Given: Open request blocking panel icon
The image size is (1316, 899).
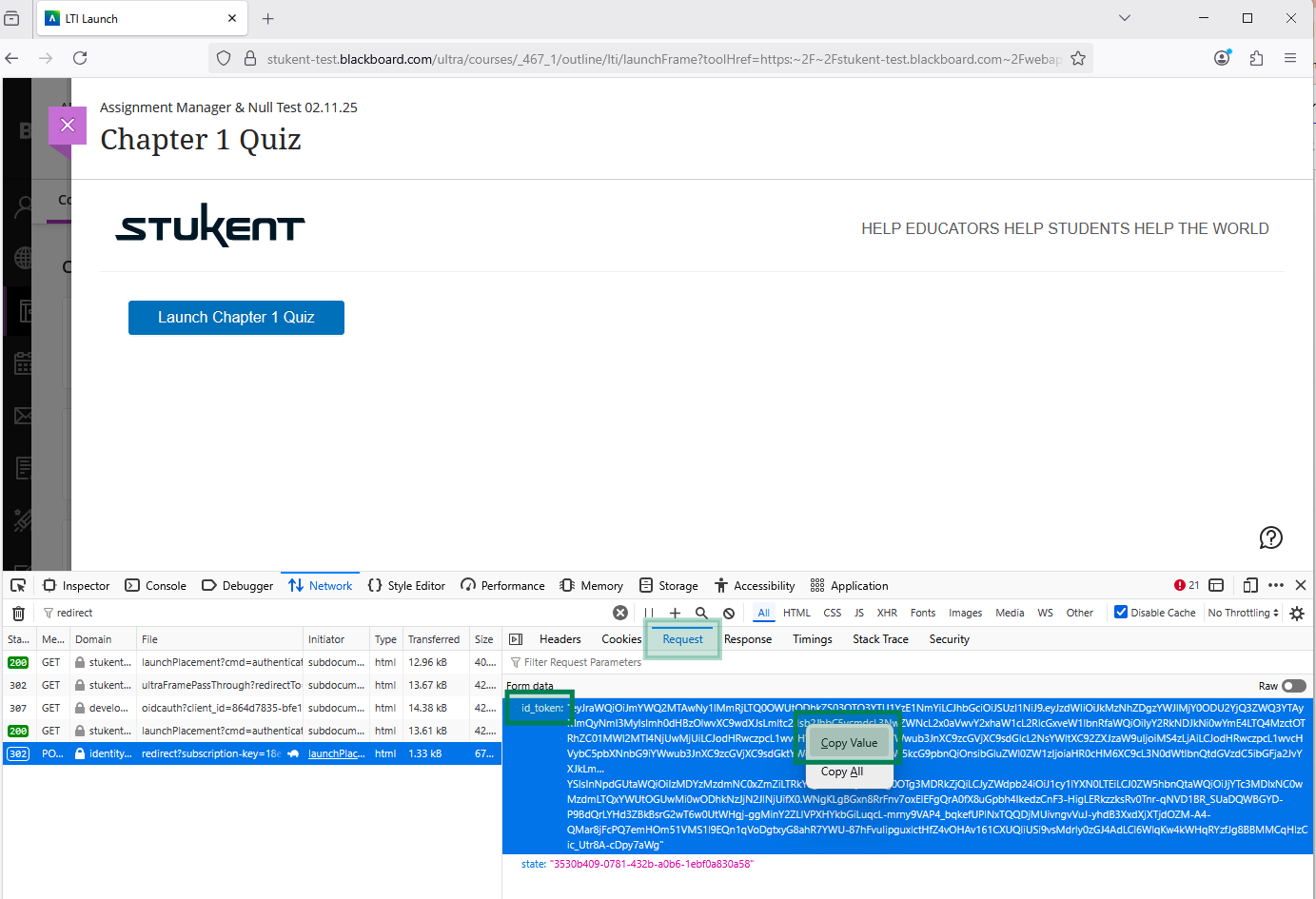Looking at the screenshot, I should click(x=729, y=613).
